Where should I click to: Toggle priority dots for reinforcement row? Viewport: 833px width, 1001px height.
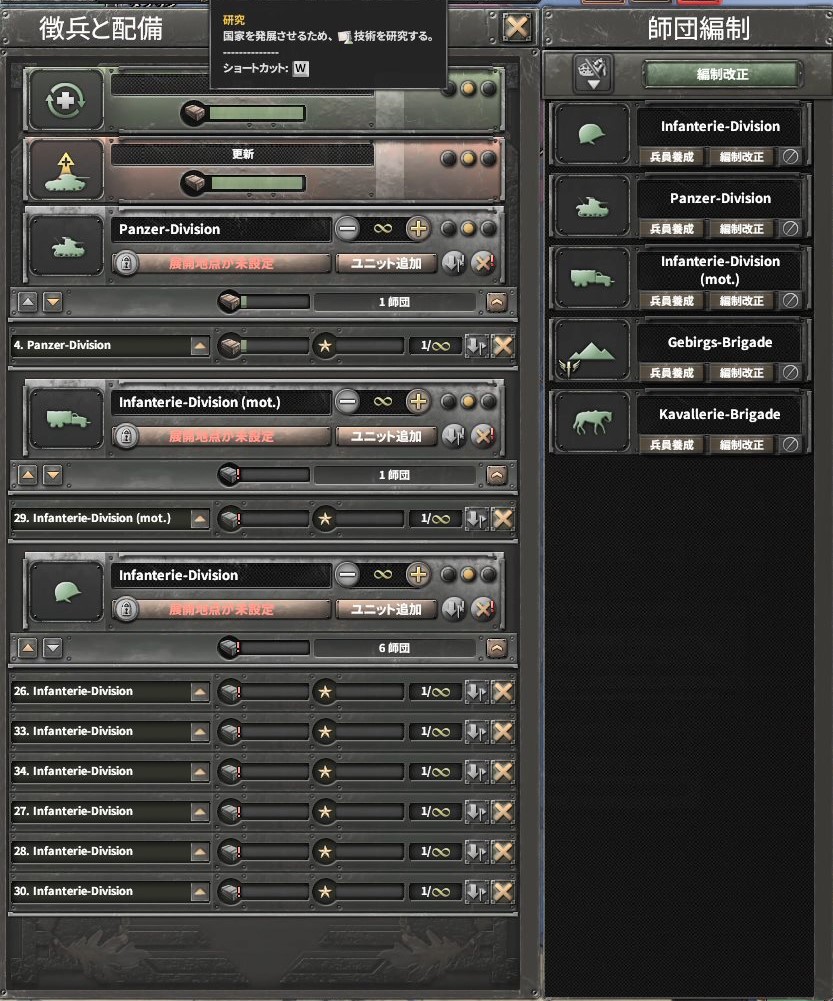469,88
